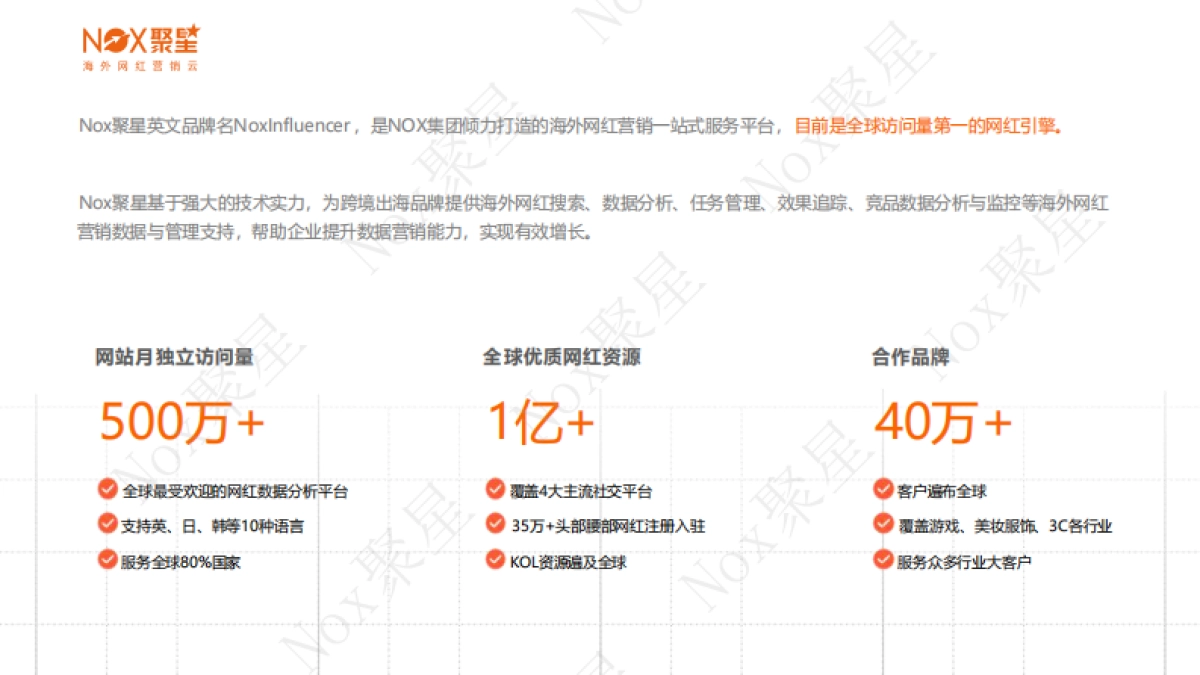
Task: Click the checkmark beside 覆盖游戏、美妆服饰、3C各行业
Action: 881,524
